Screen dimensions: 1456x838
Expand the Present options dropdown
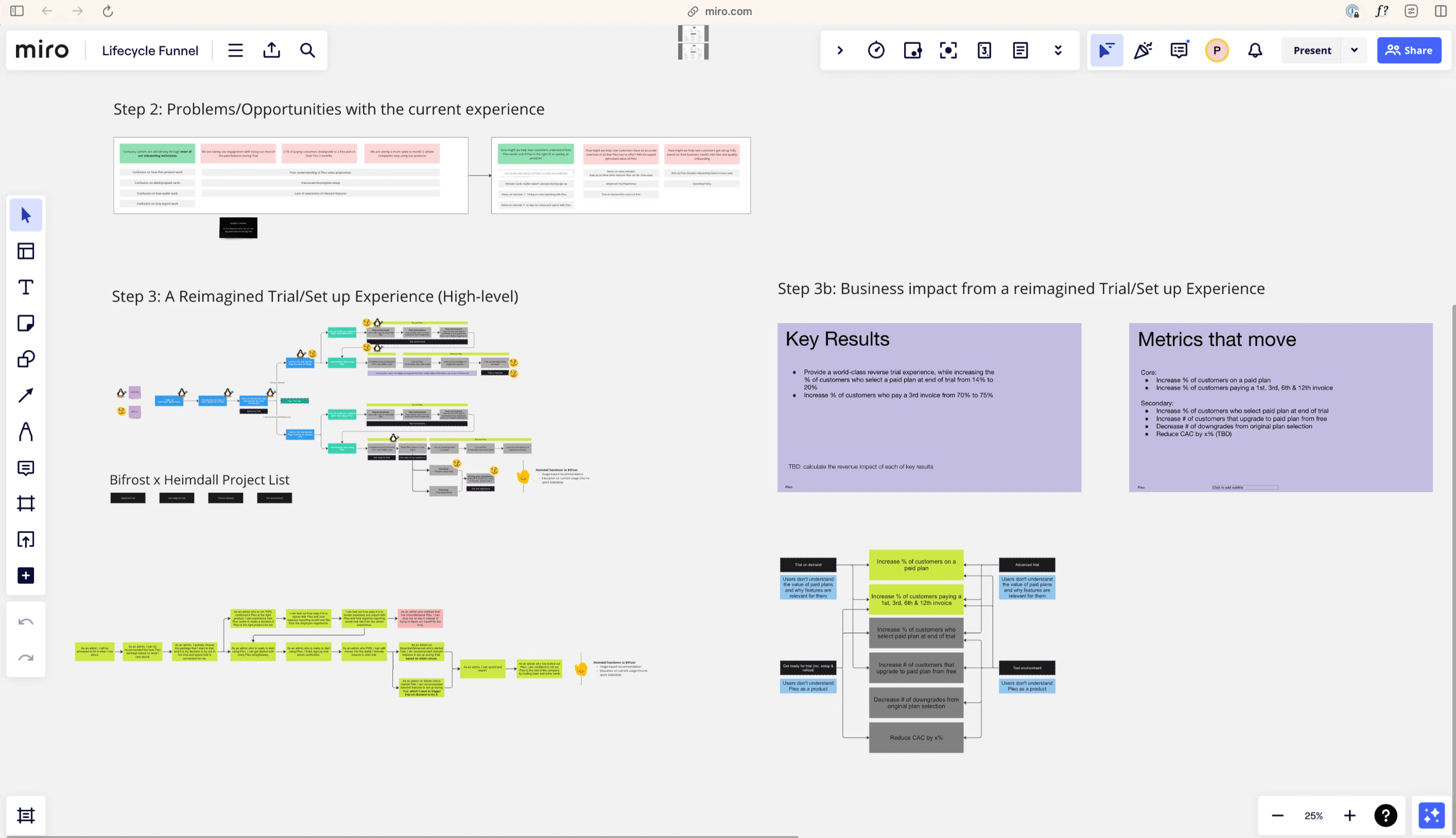coord(1354,50)
